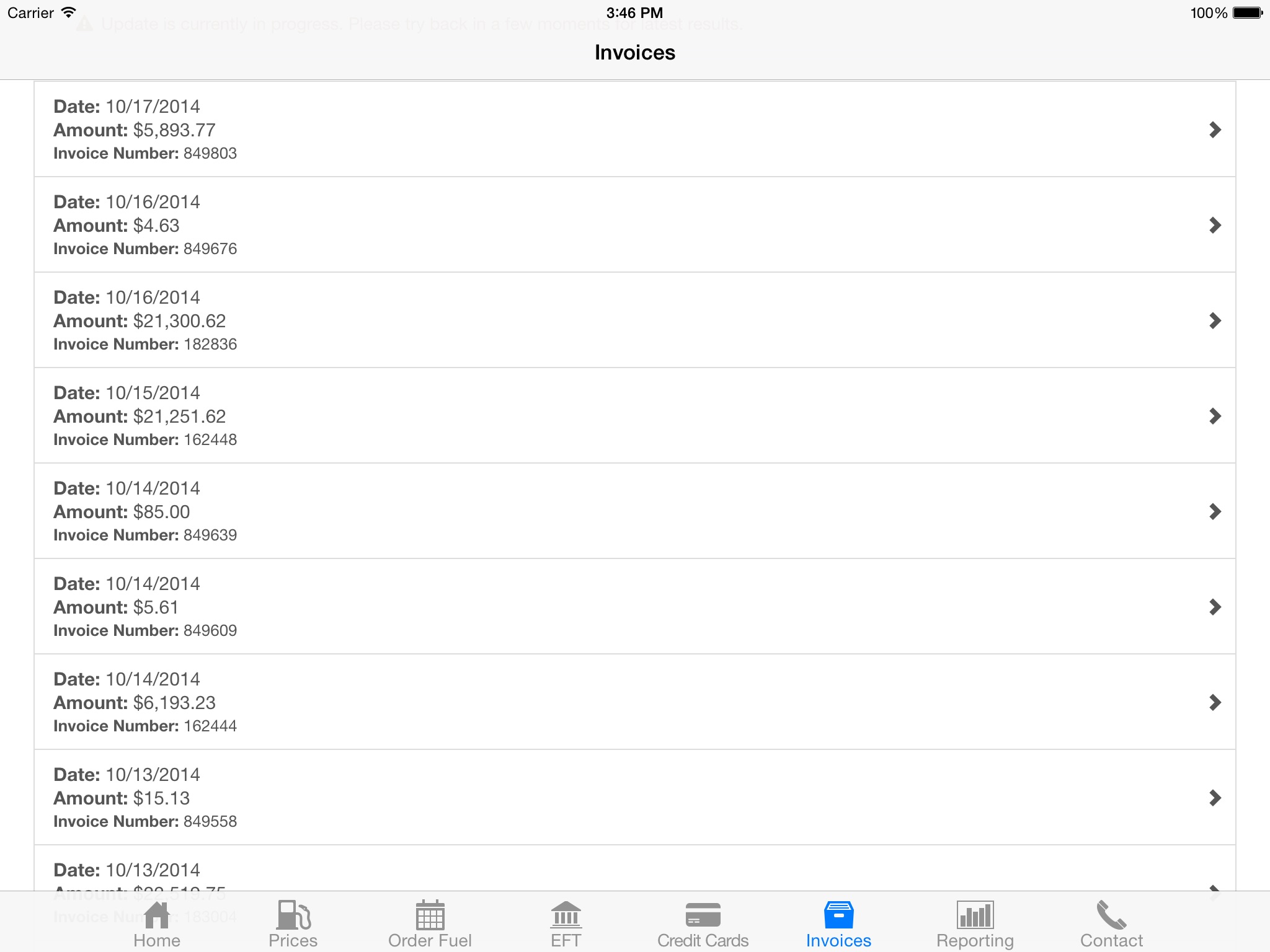1270x952 pixels.
Task: Open details chevron for invoice 182836
Action: click(1215, 320)
